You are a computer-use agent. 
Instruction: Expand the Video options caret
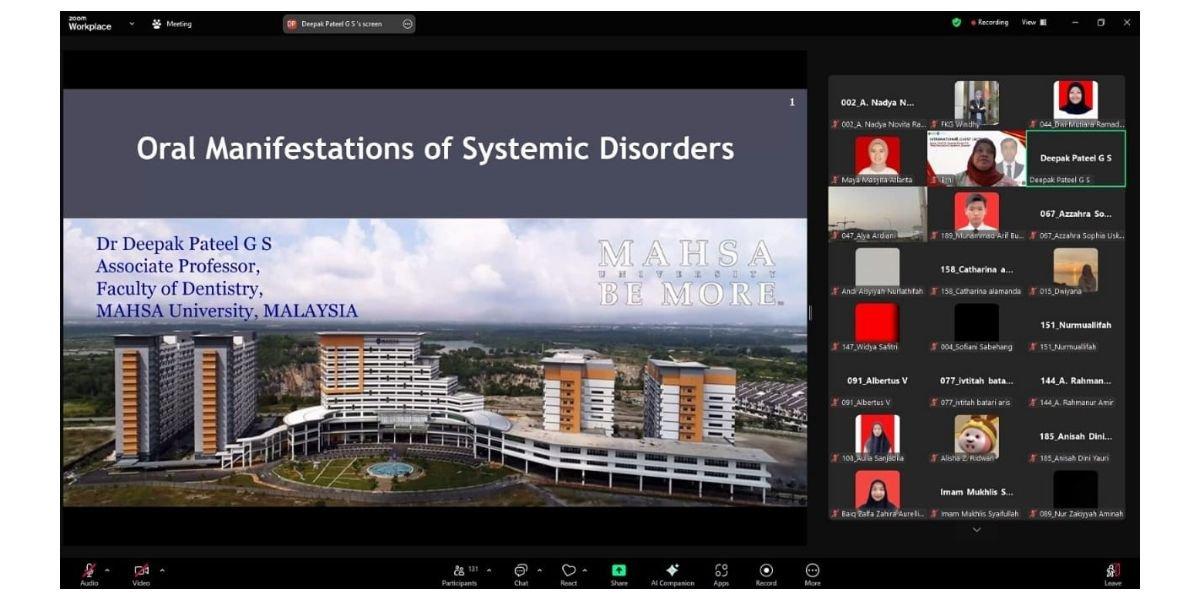pyautogui.click(x=161, y=570)
